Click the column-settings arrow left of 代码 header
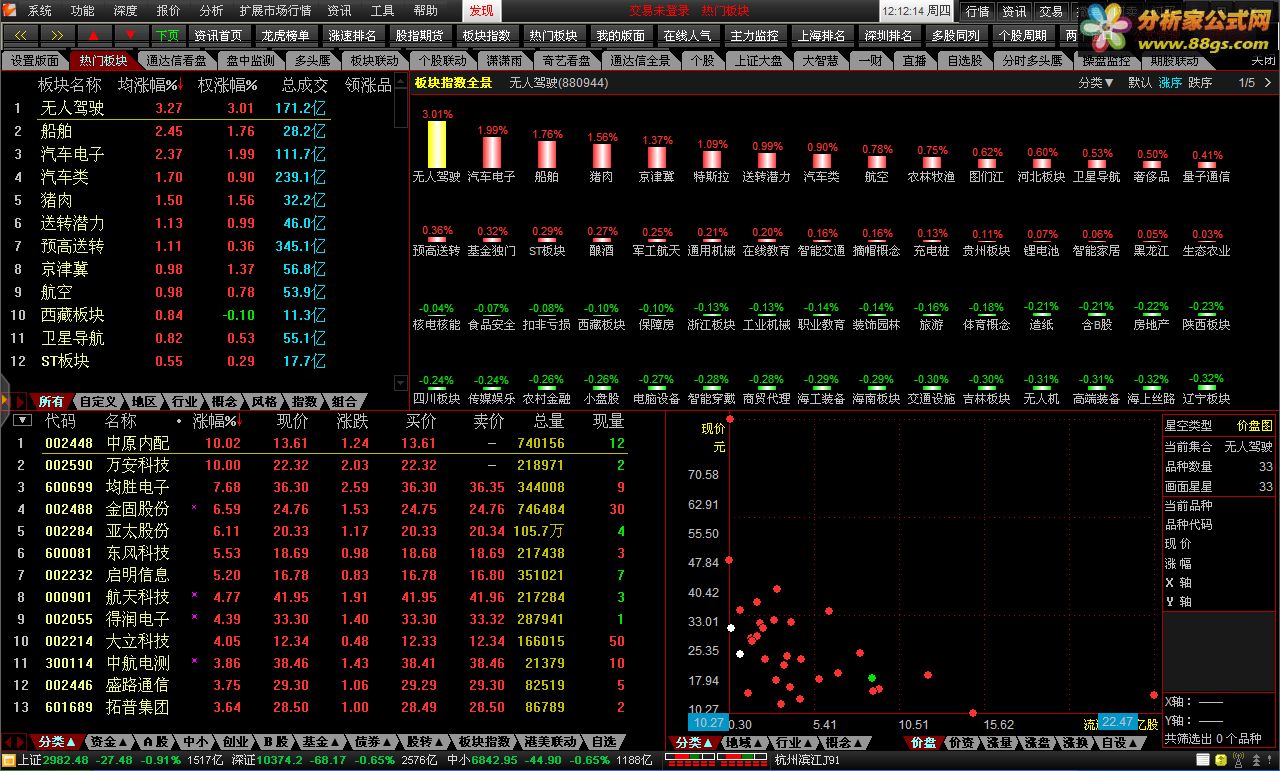 coord(22,421)
